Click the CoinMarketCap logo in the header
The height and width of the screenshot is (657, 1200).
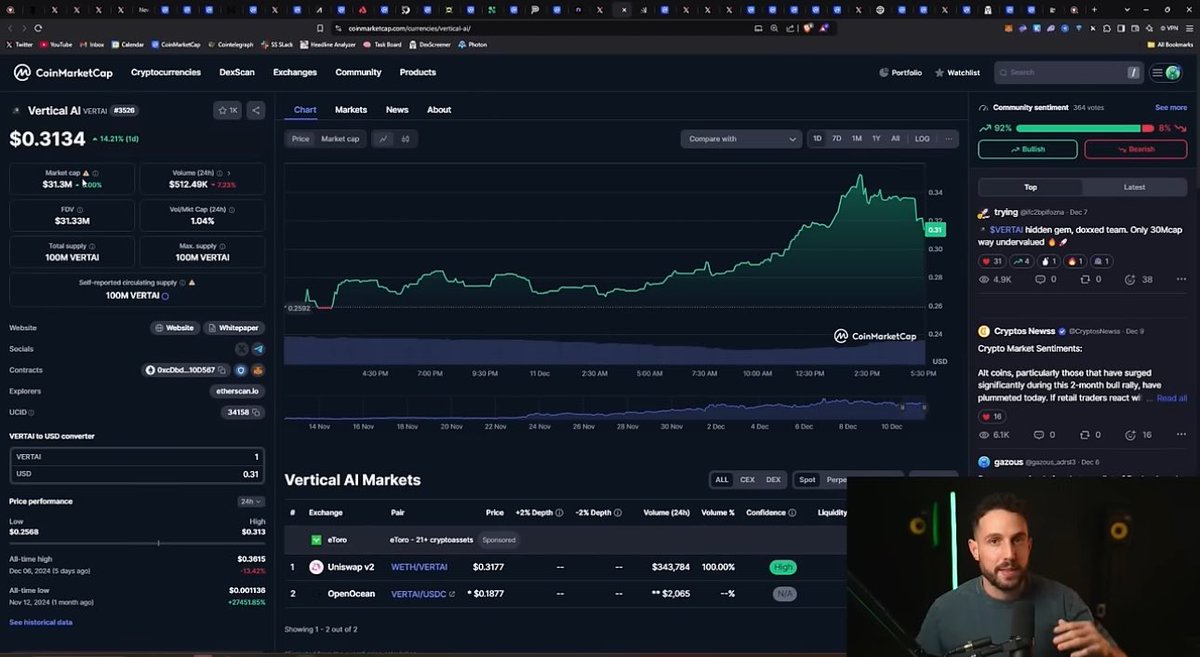(63, 72)
